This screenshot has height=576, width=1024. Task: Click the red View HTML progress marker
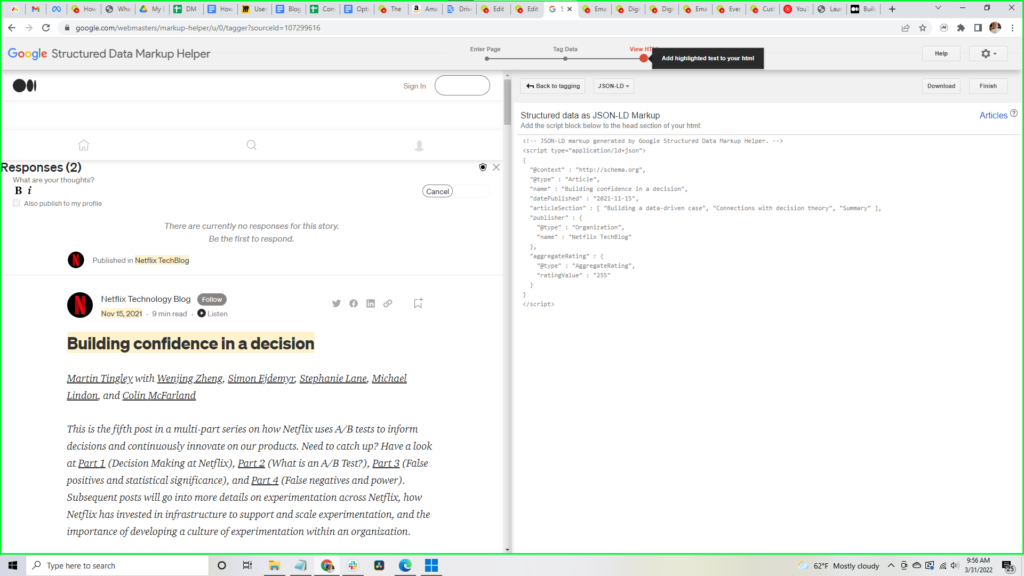coord(643,58)
